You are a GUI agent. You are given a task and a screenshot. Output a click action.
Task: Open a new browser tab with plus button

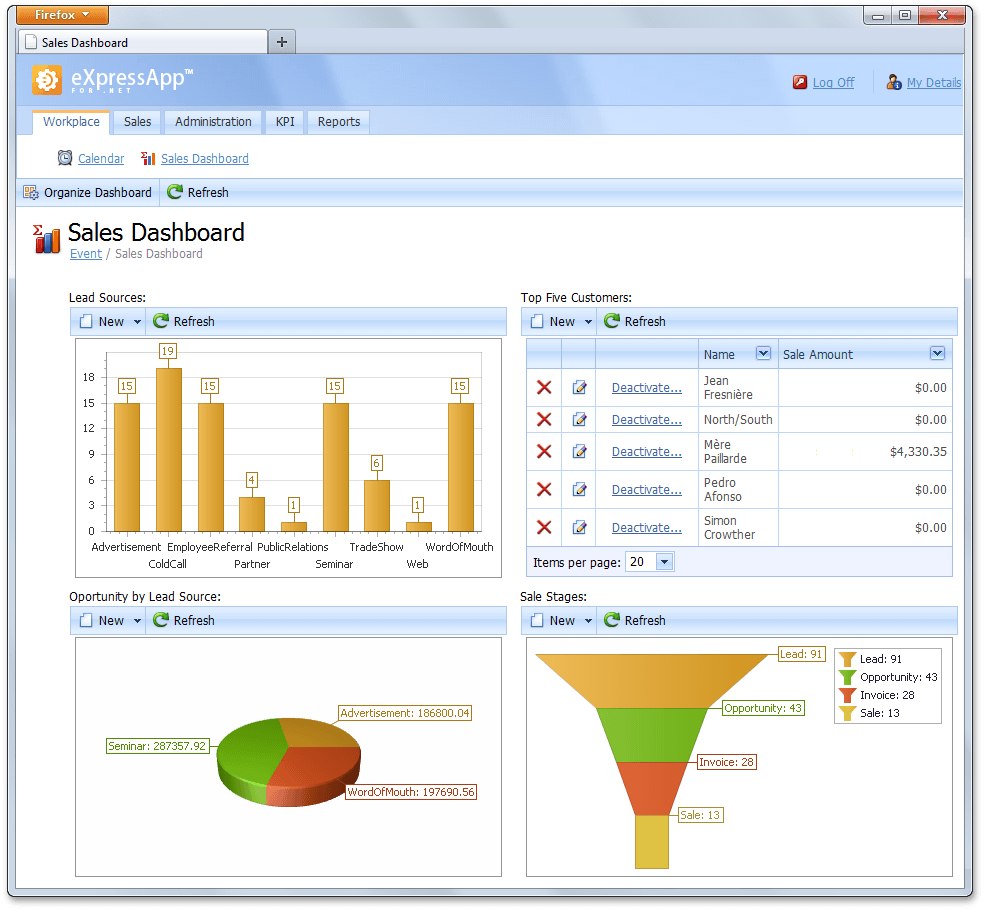[x=282, y=42]
